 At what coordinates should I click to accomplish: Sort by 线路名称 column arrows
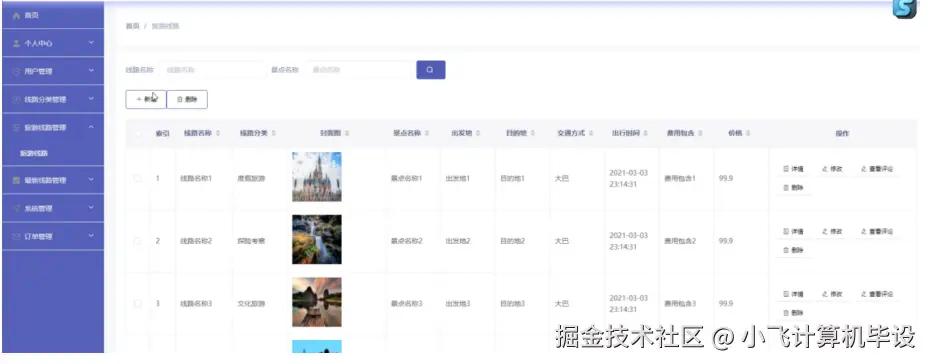point(218,133)
